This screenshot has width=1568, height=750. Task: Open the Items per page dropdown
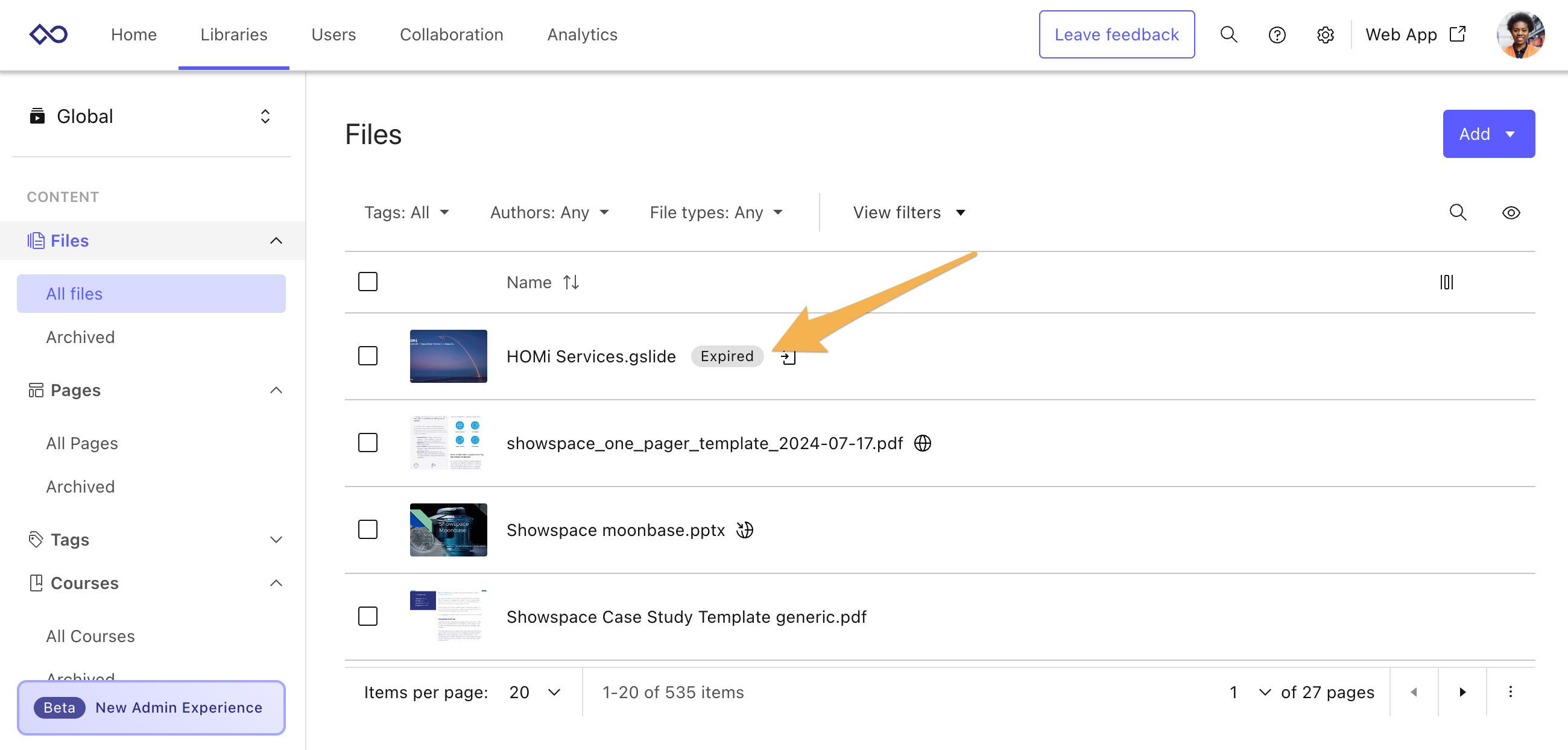point(534,692)
